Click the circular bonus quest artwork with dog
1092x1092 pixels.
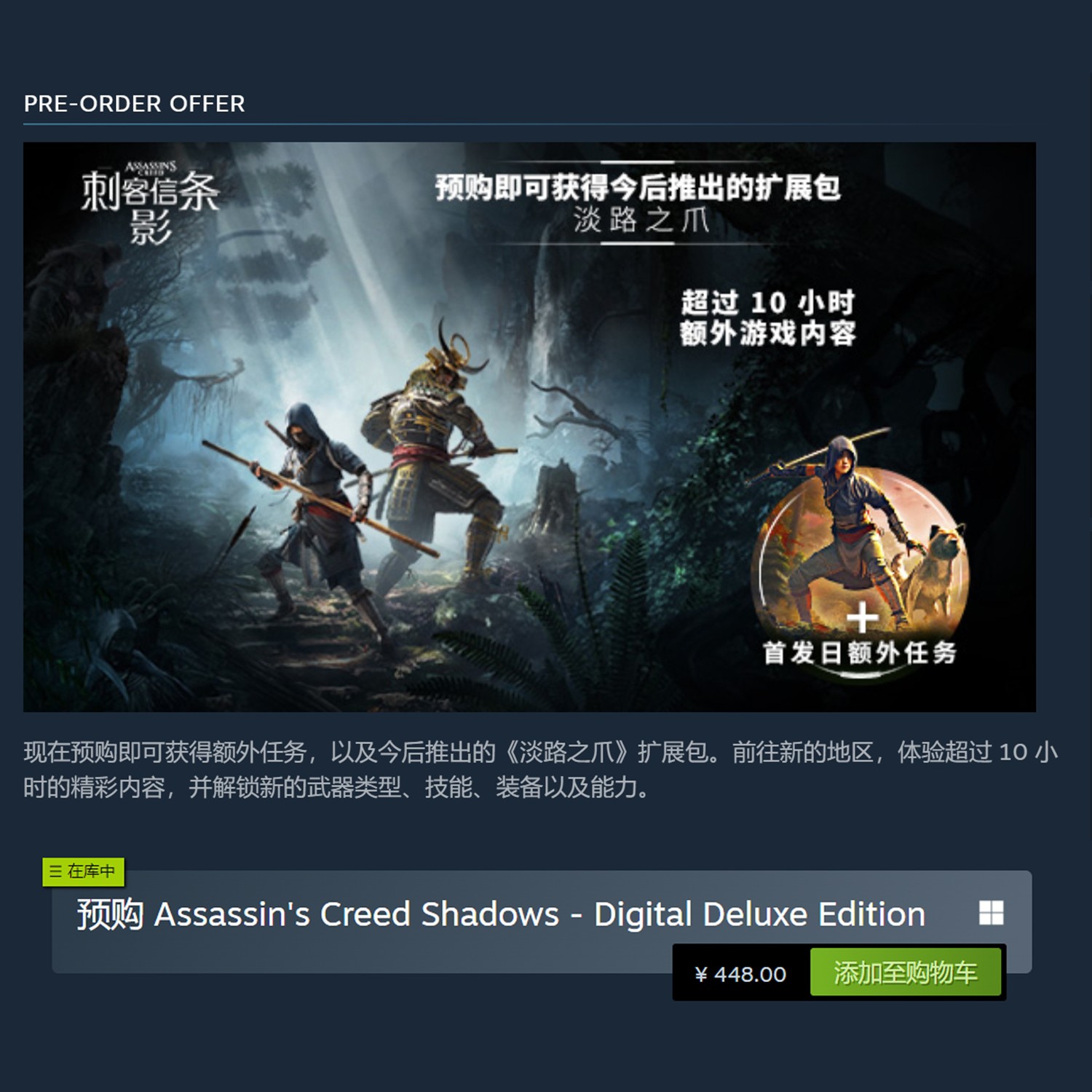tap(859, 550)
